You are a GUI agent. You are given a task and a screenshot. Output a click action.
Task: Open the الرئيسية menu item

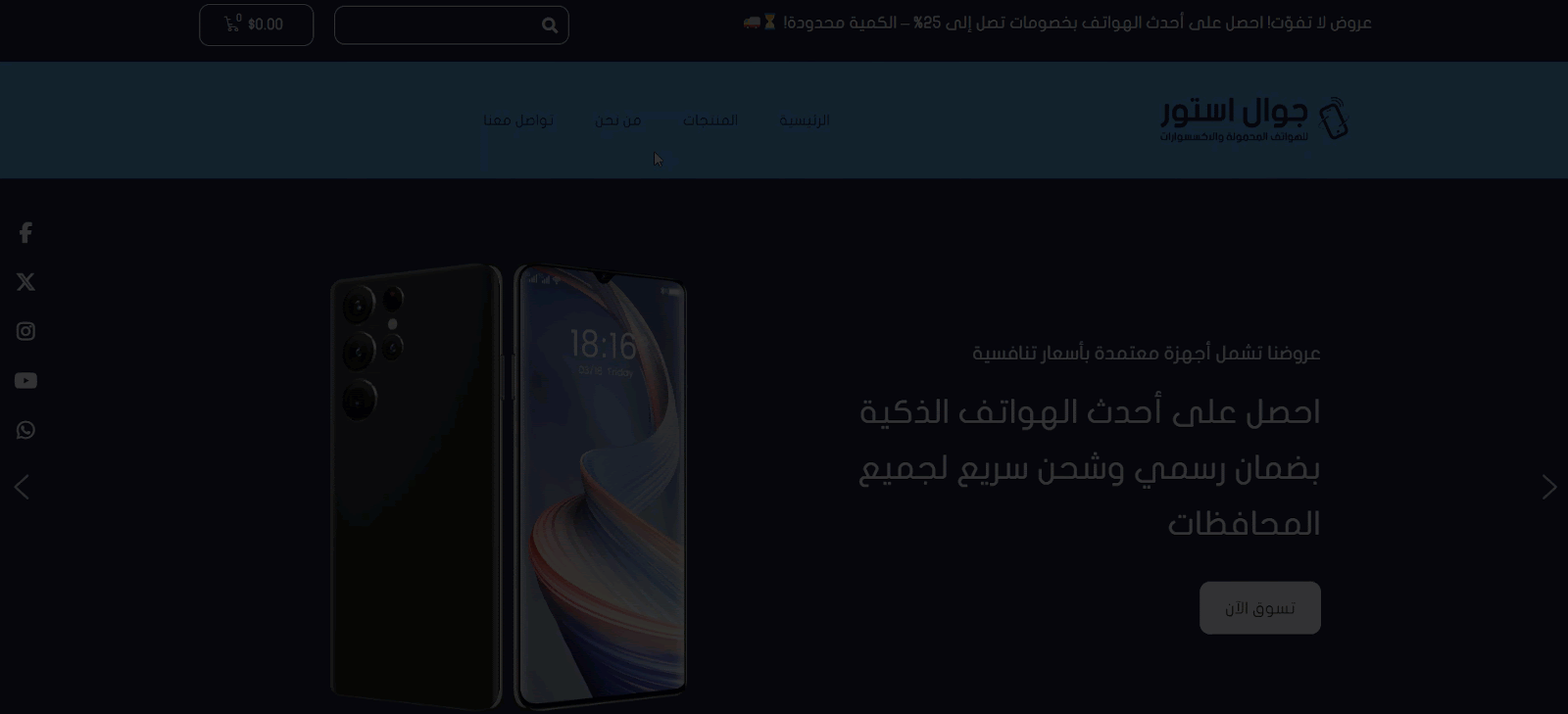click(805, 119)
